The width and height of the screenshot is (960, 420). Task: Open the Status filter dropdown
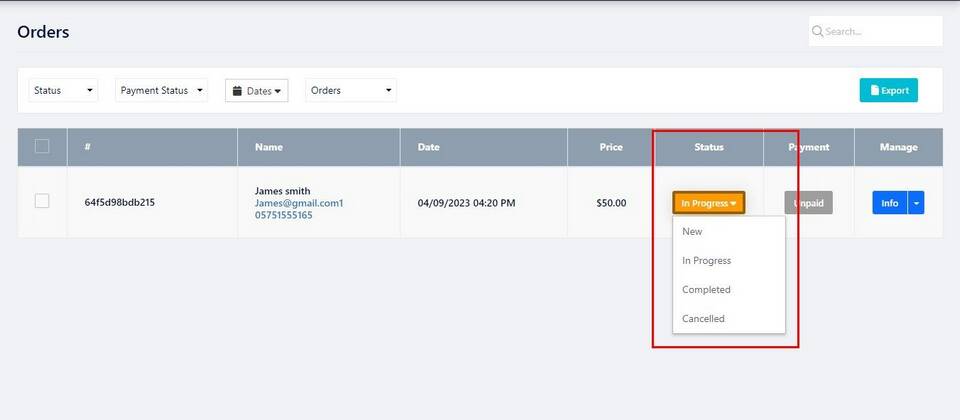coord(63,90)
